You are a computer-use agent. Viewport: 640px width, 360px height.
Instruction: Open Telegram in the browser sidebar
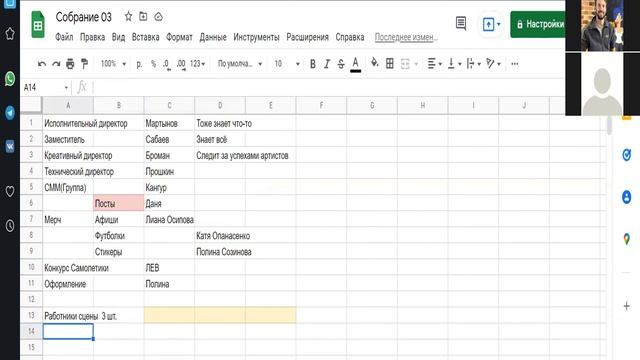(10, 113)
